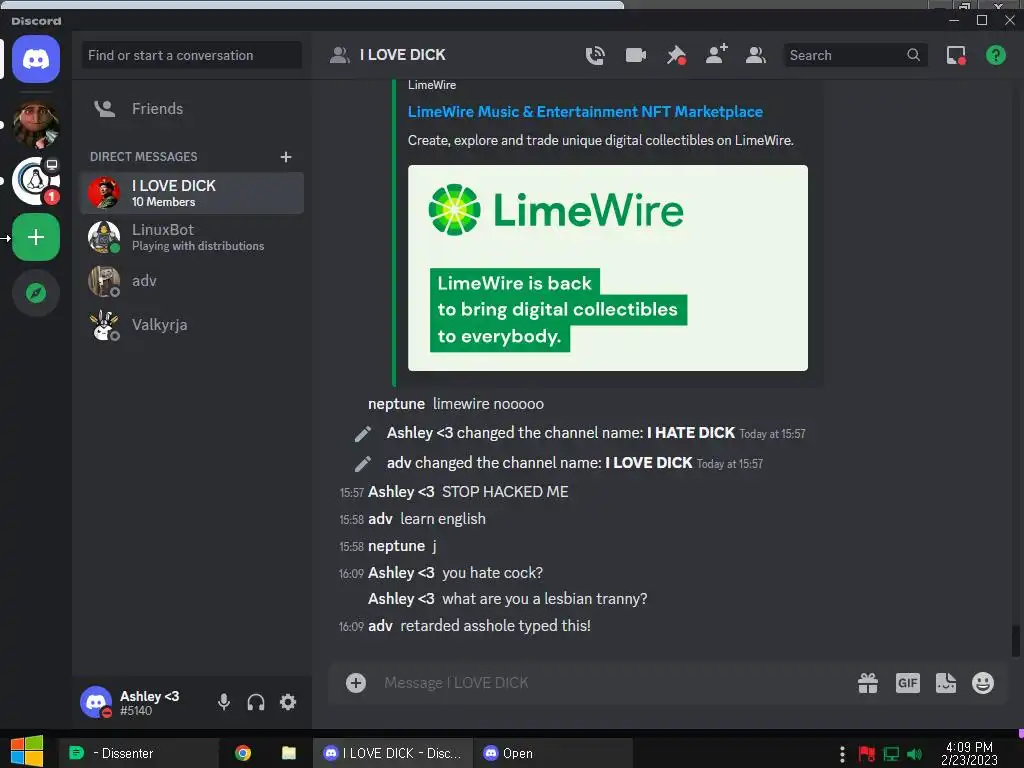Select the I LOVE DICK group conversation
Image resolution: width=1024 pixels, height=768 pixels.
(192, 193)
